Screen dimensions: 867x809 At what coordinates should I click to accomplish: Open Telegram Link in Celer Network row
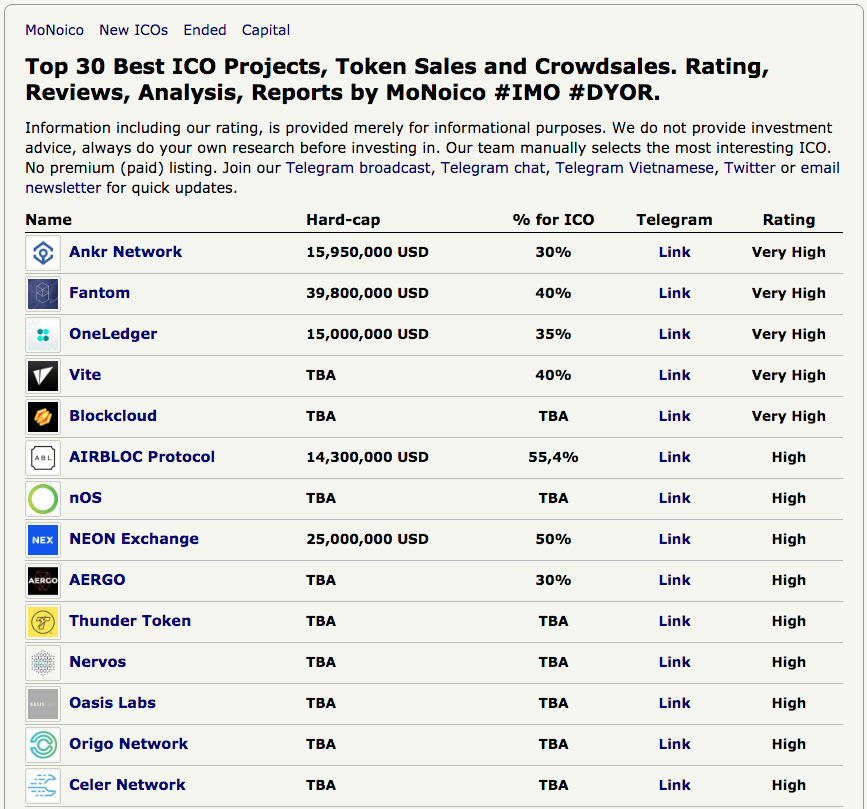pos(675,785)
